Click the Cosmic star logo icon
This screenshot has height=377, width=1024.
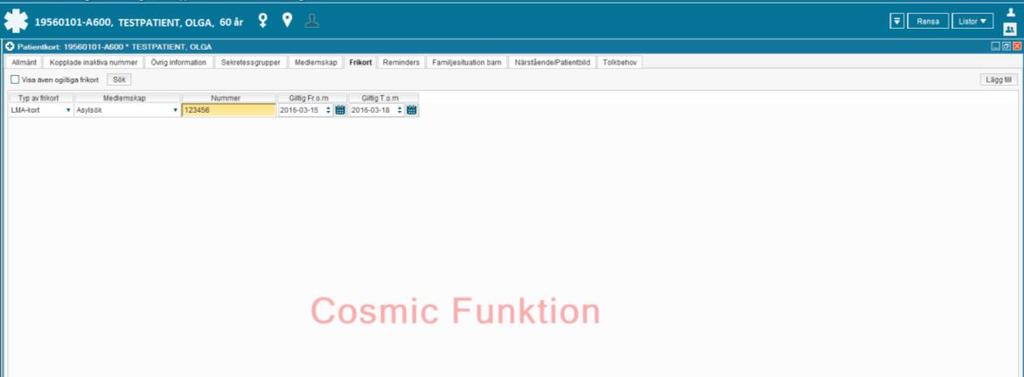[x=16, y=22]
